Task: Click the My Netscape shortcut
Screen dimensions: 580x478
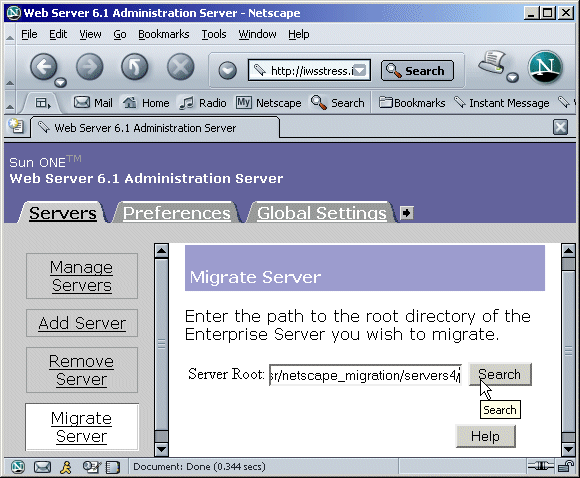Action: [269, 102]
